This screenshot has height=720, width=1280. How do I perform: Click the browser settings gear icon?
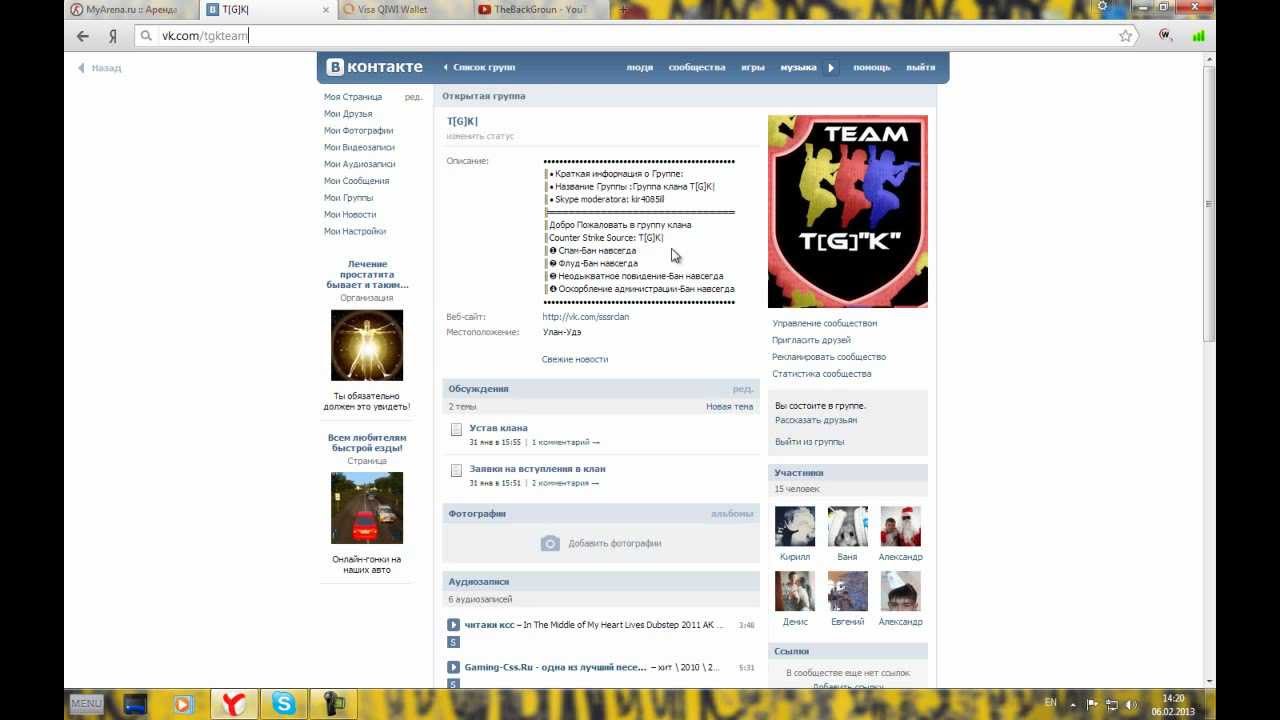[1103, 7]
